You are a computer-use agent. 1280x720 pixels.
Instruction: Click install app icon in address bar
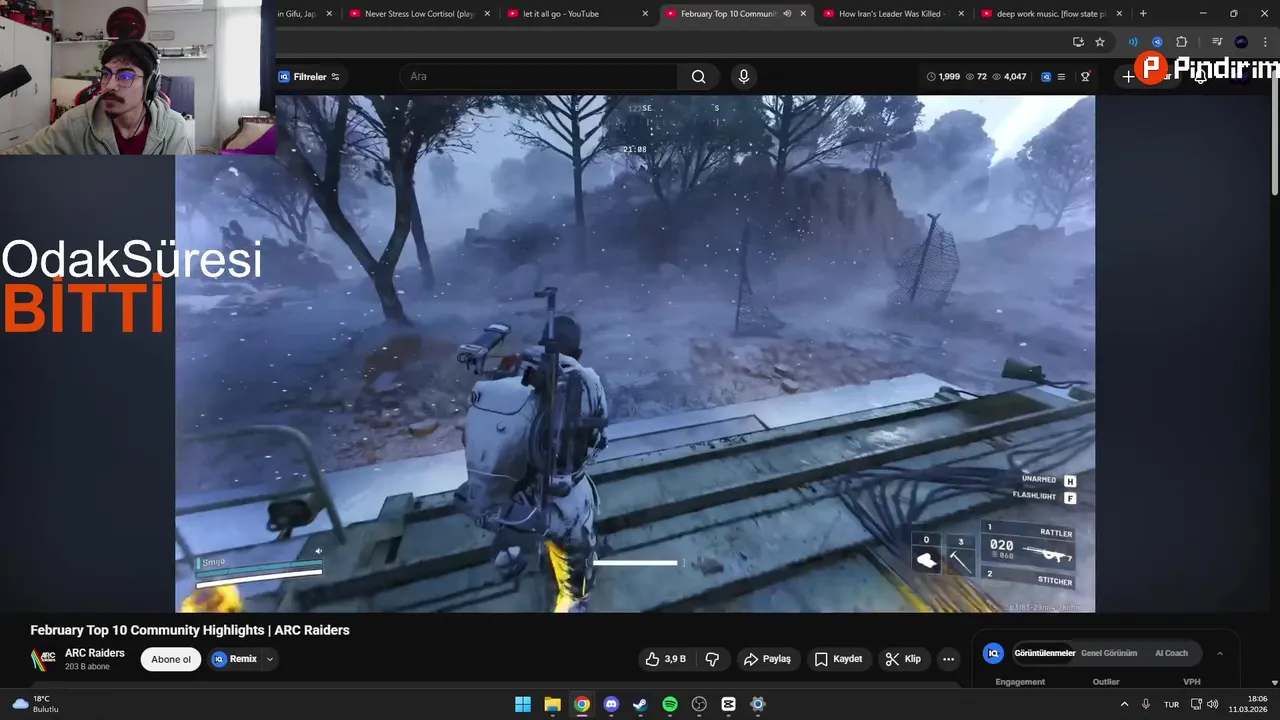(x=1078, y=42)
